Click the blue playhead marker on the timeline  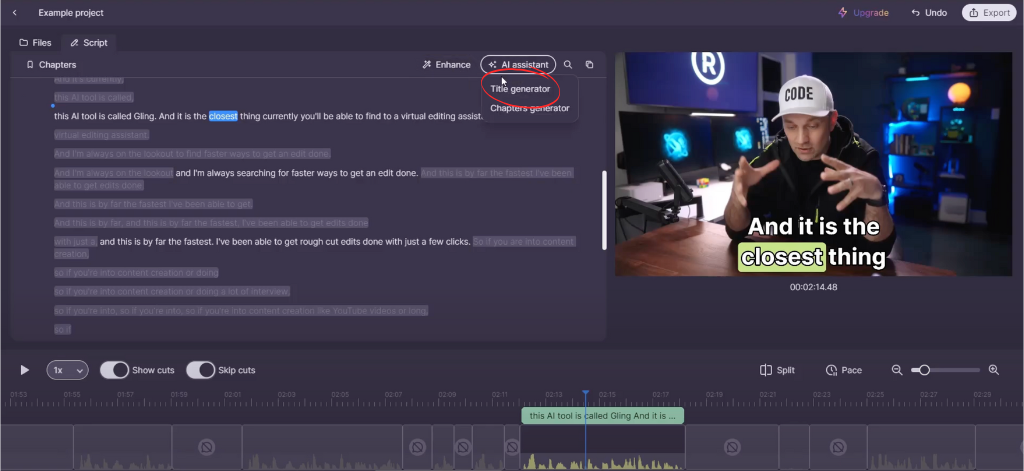[x=586, y=395]
